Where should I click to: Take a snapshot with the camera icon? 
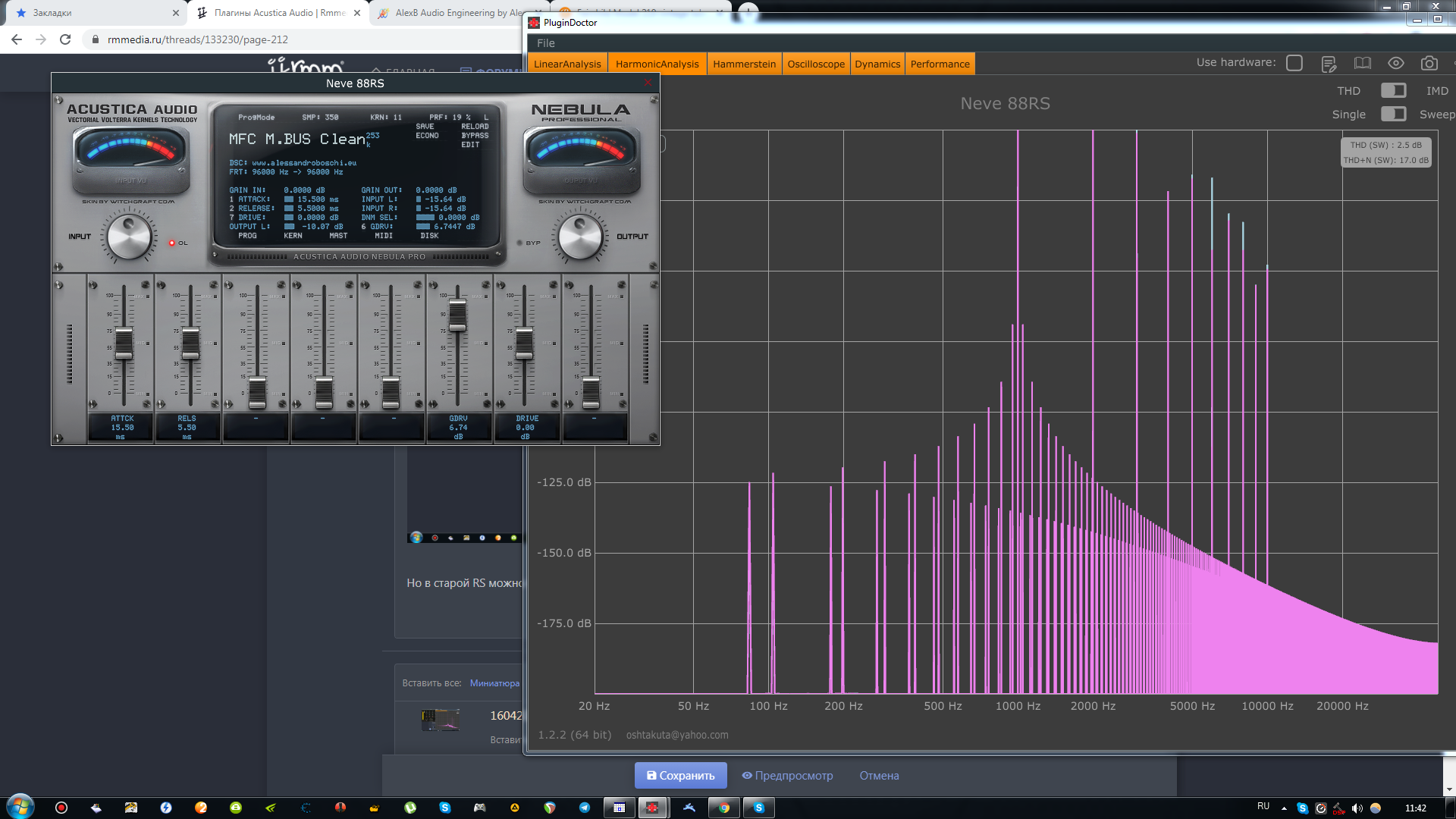[x=1429, y=64]
